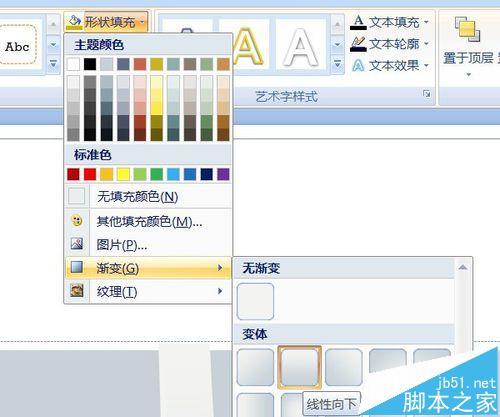
Task: Select the gold outlined WordArt style A
Action: click(246, 46)
